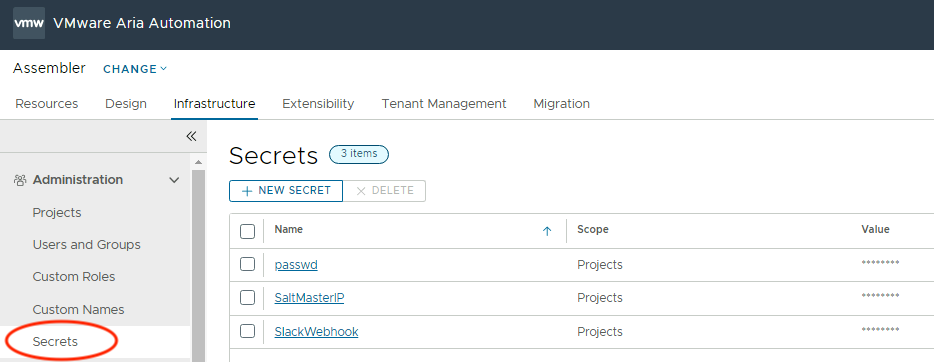Screen dimensions: 934x362
Task: Collapse the Administration section chevron
Action: pos(175,180)
